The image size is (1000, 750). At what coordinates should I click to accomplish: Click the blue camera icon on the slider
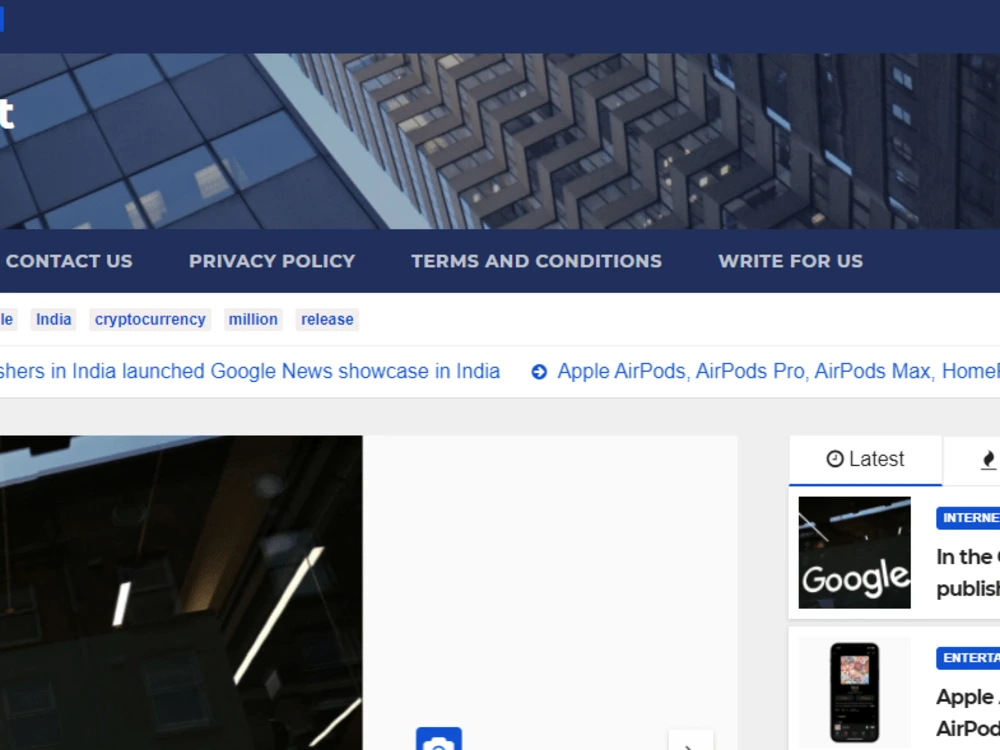(x=439, y=739)
